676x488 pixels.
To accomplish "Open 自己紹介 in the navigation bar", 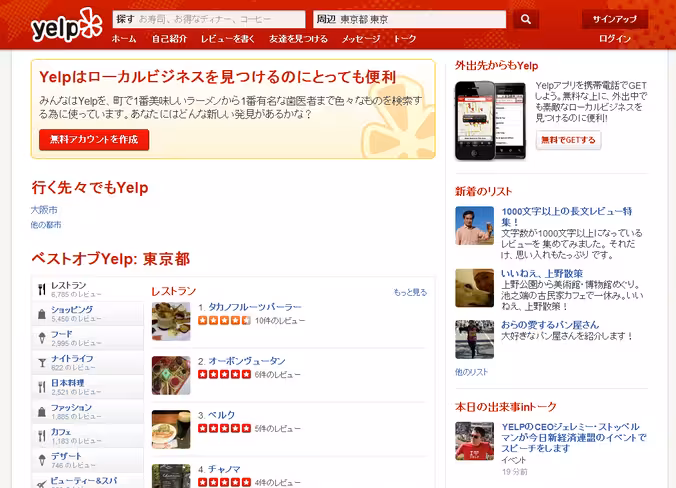I will pyautogui.click(x=169, y=39).
